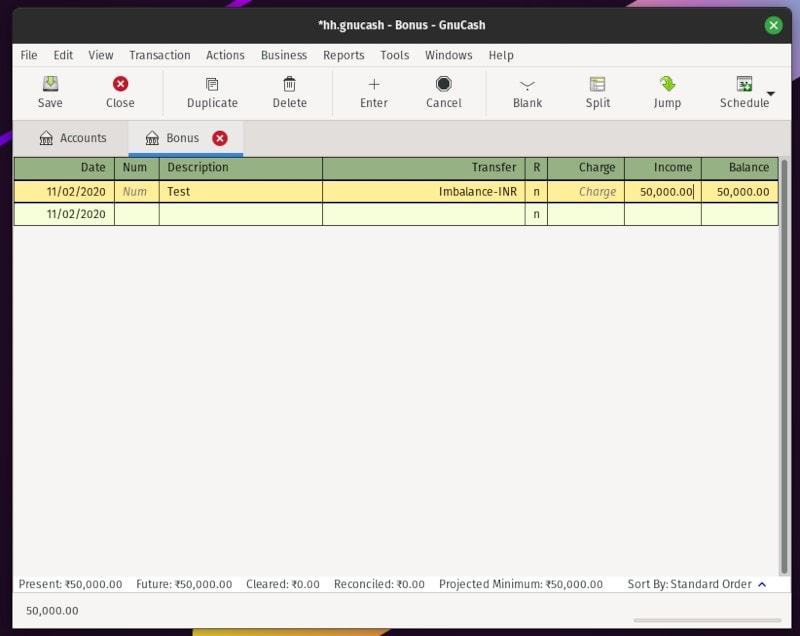Screen dimensions: 800x636
Task: Switch to the Accounts tab
Action: (72, 138)
